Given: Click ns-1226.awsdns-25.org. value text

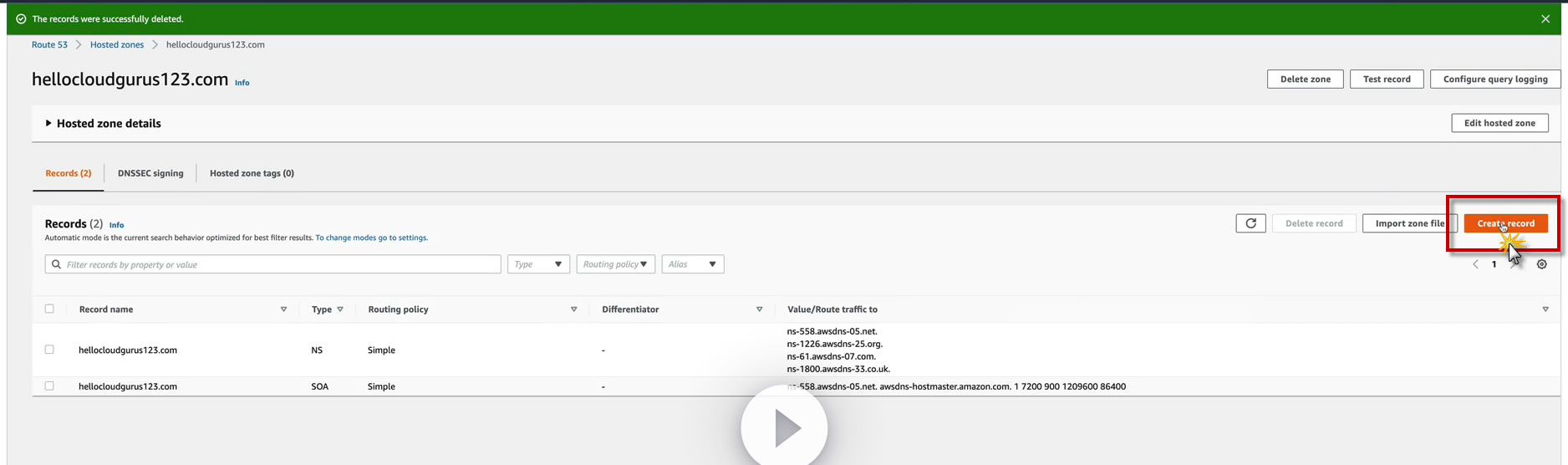Looking at the screenshot, I should click(x=834, y=344).
